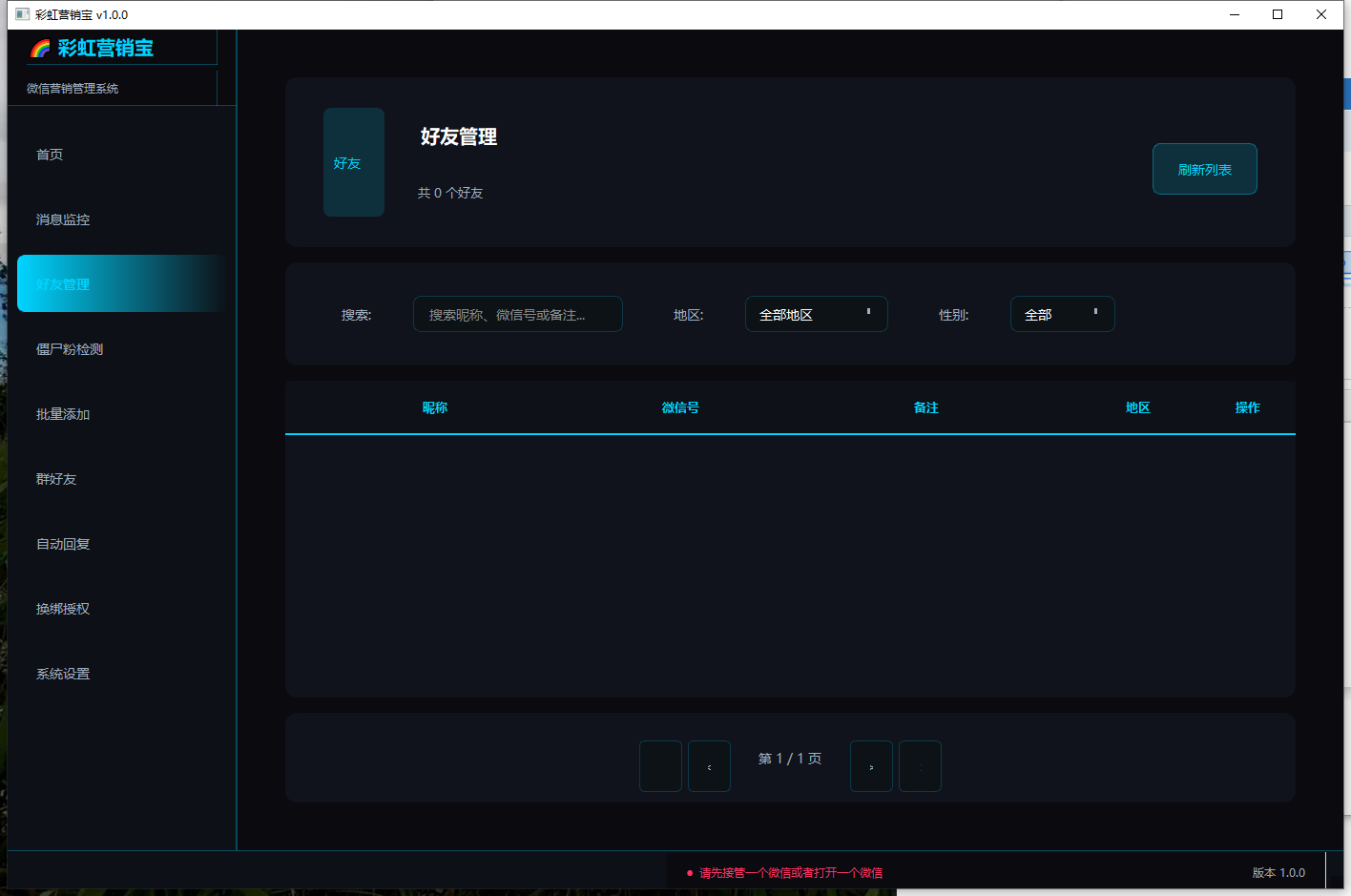Go to the previous page with the '<' pagination button
The height and width of the screenshot is (896, 1351).
pos(709,766)
